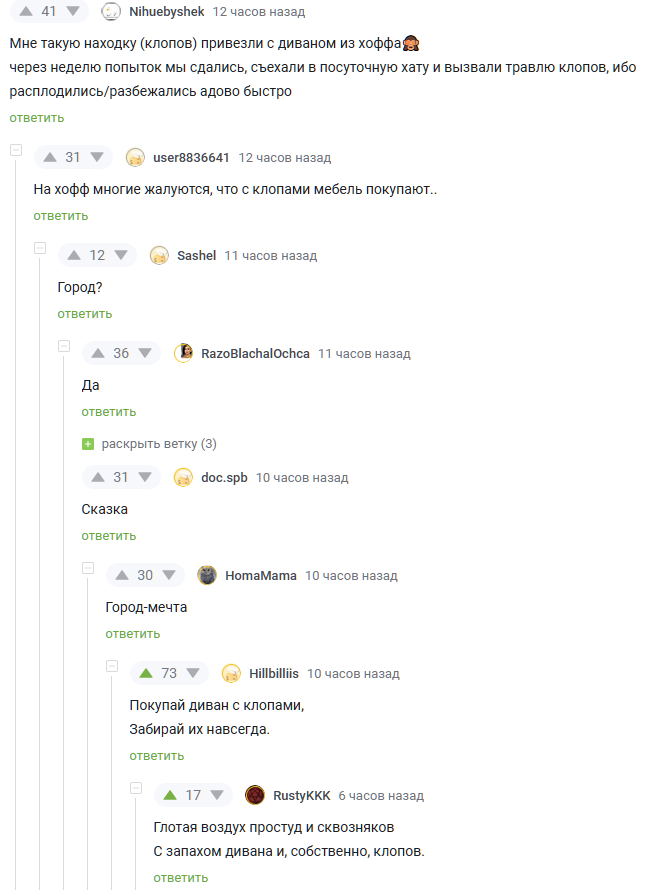Downvote the doc.spb comment

(x=145, y=477)
